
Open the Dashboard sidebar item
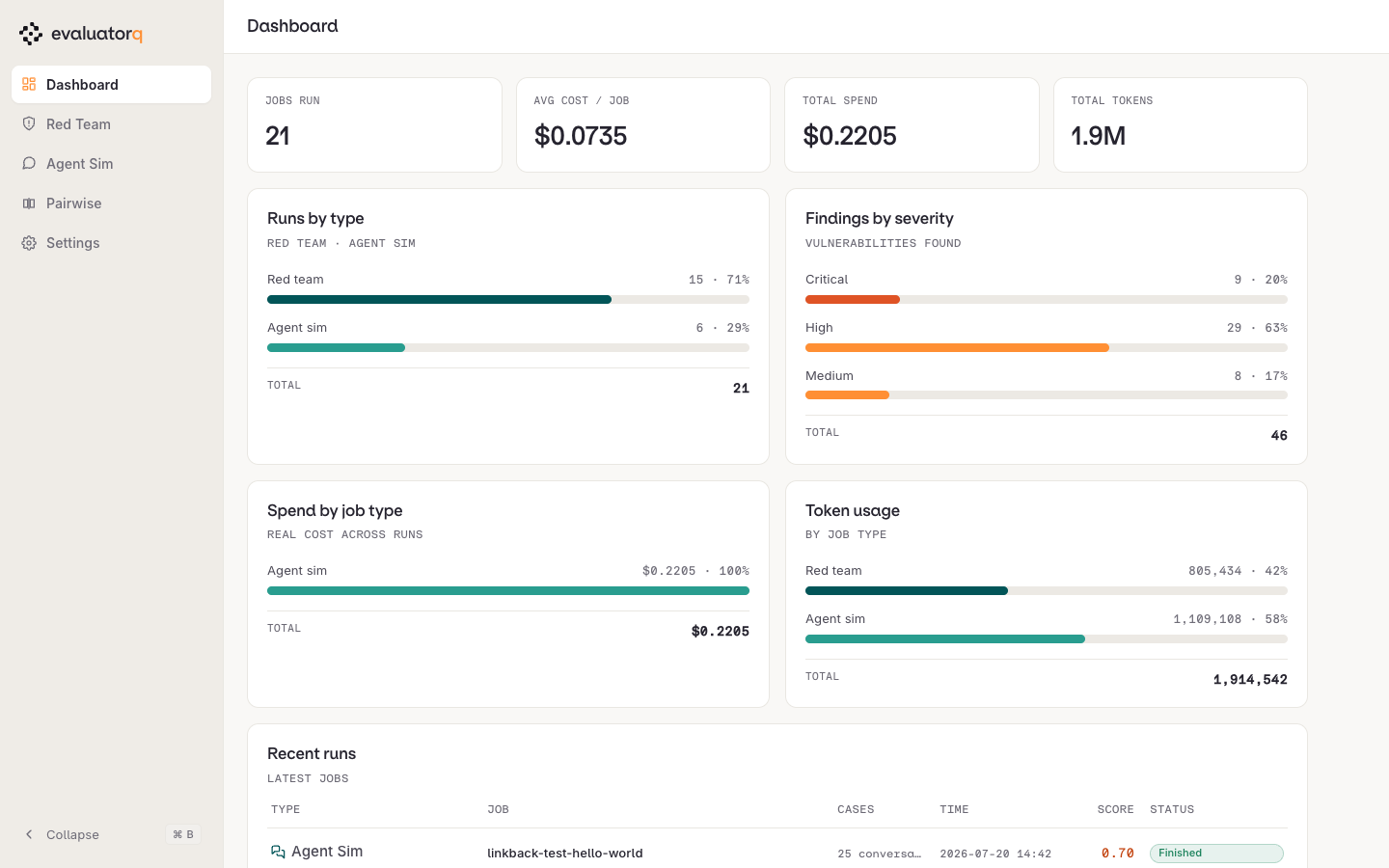point(111,85)
